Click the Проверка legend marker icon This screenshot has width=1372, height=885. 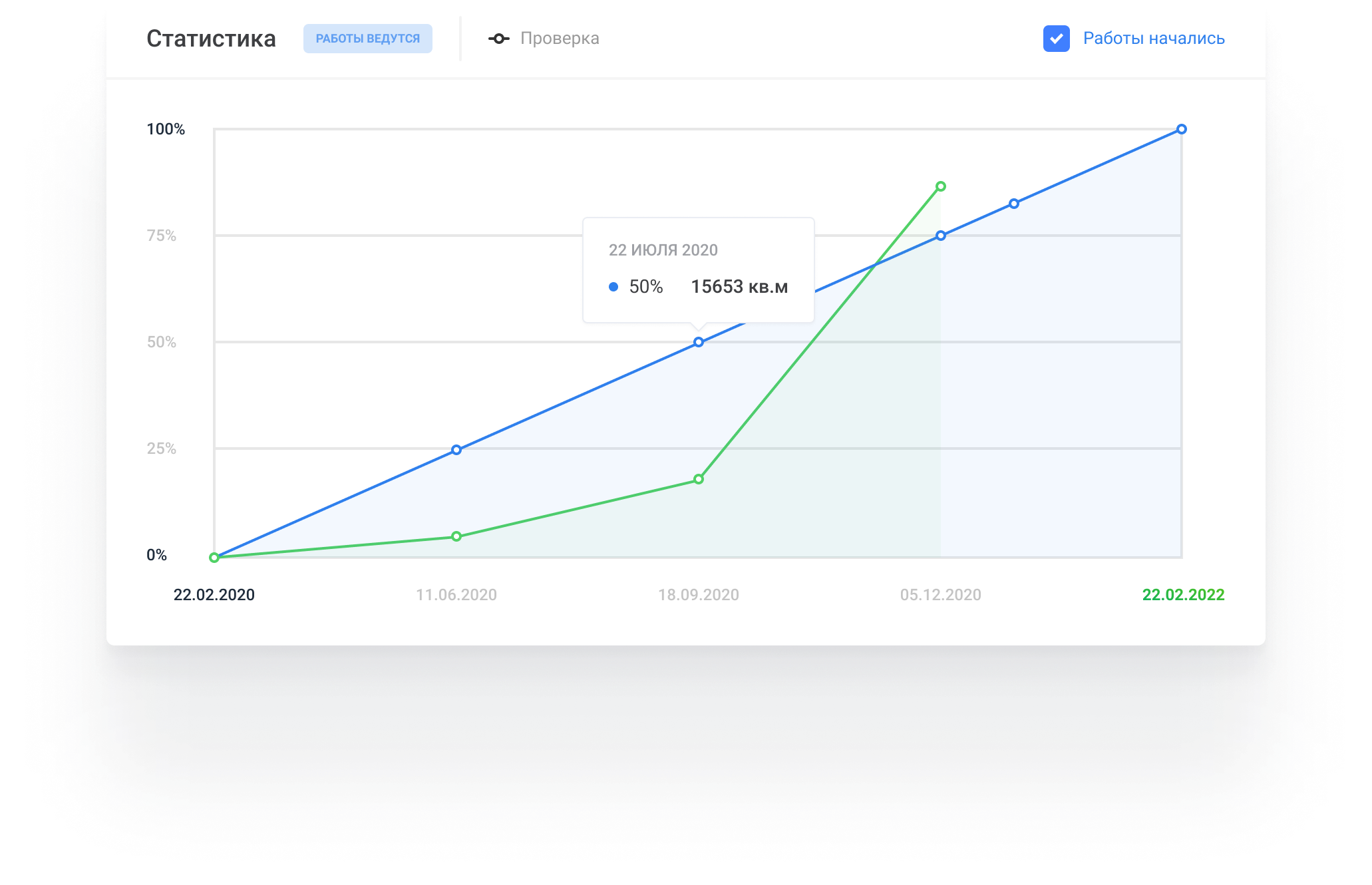[x=498, y=39]
